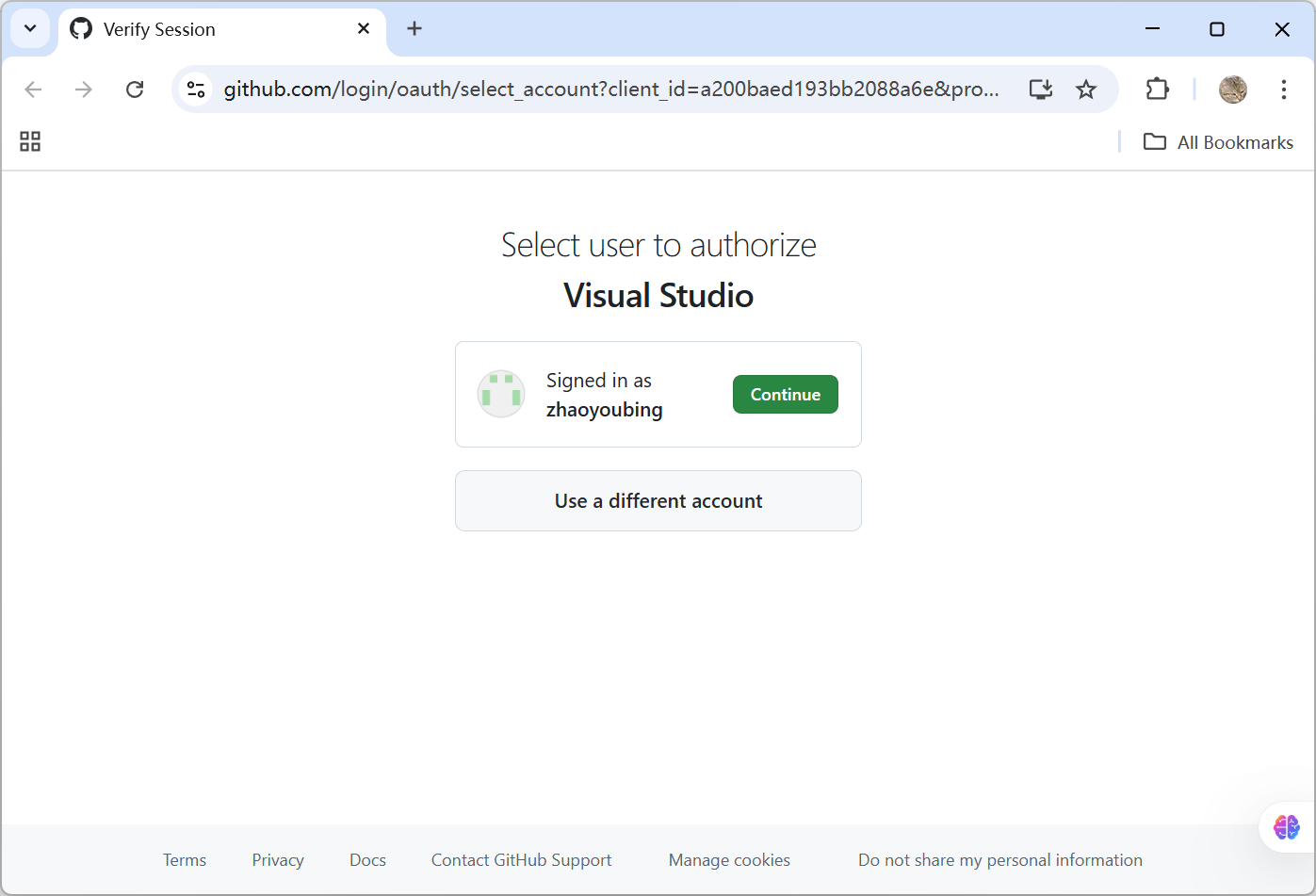Open the All Bookmarks folder
The height and width of the screenshot is (896, 1316).
1218,142
